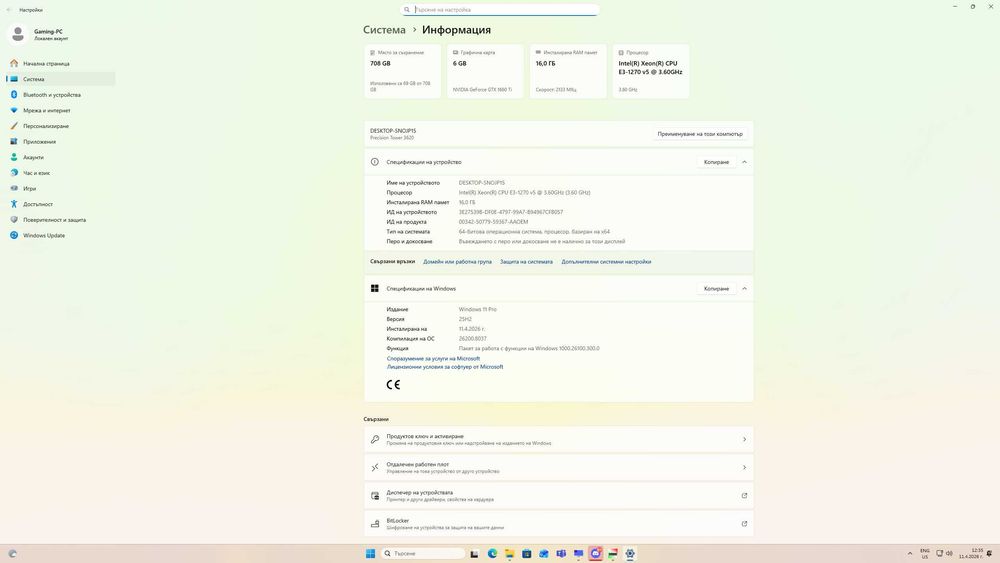The height and width of the screenshot is (563, 1000).
Task: Open the Графична карта 6 GB card
Action: (x=485, y=71)
